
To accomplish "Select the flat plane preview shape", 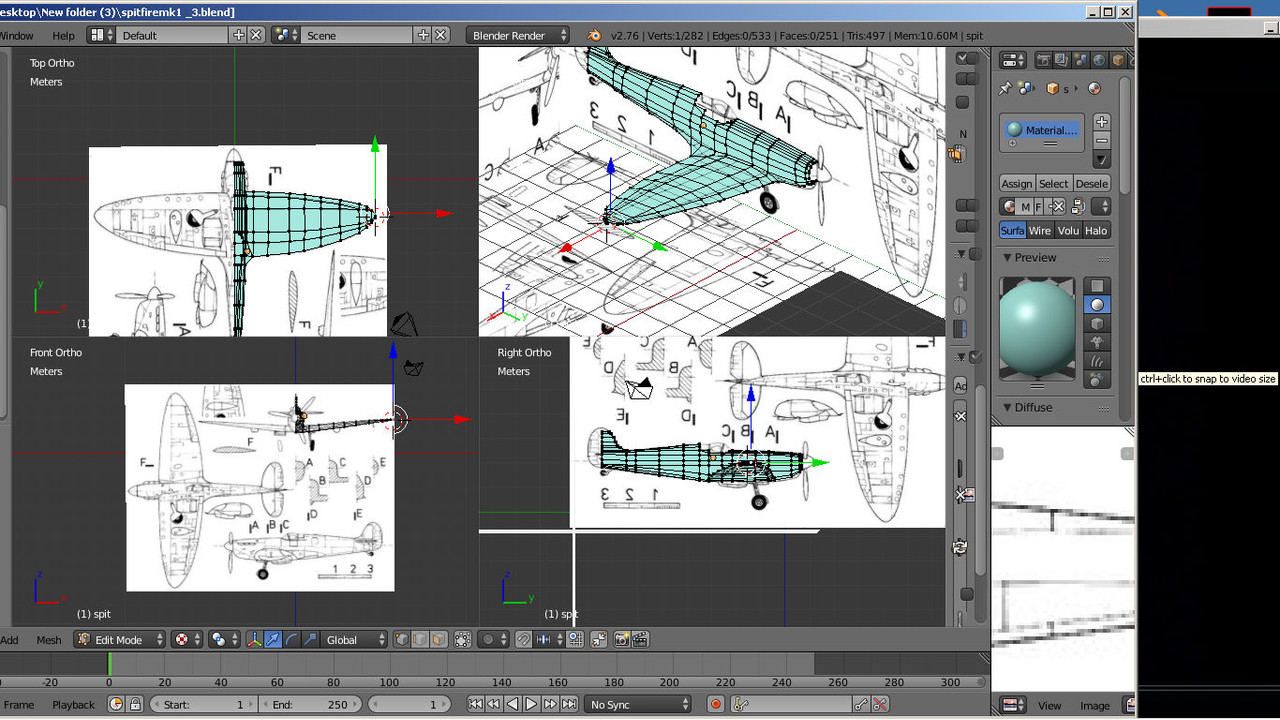I will click(x=1097, y=285).
